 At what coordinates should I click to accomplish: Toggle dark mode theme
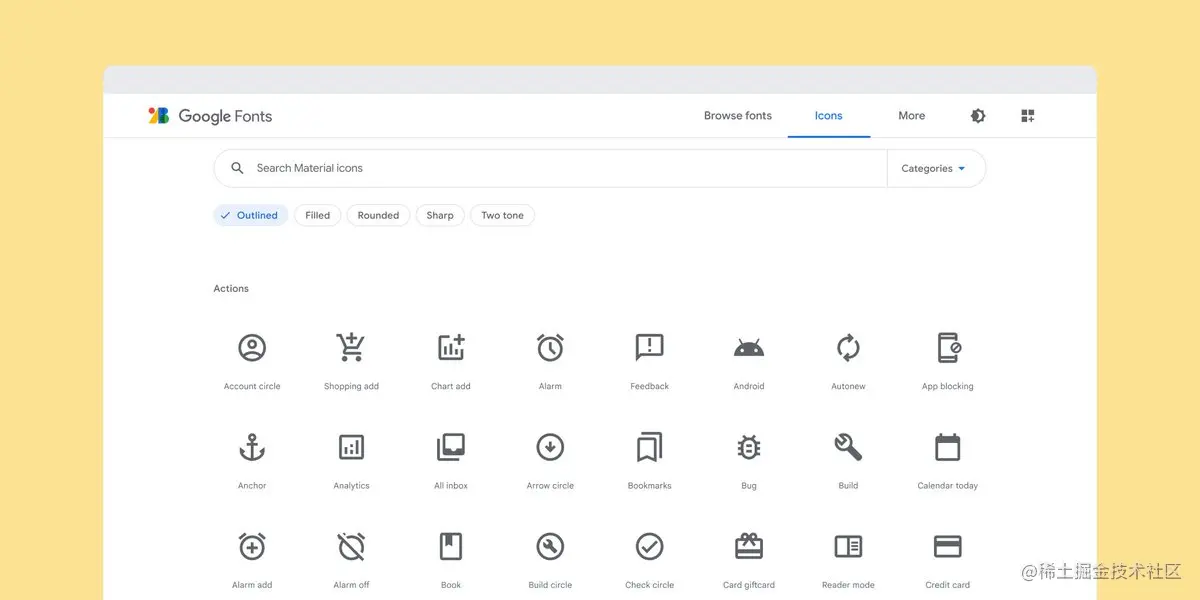pos(977,115)
